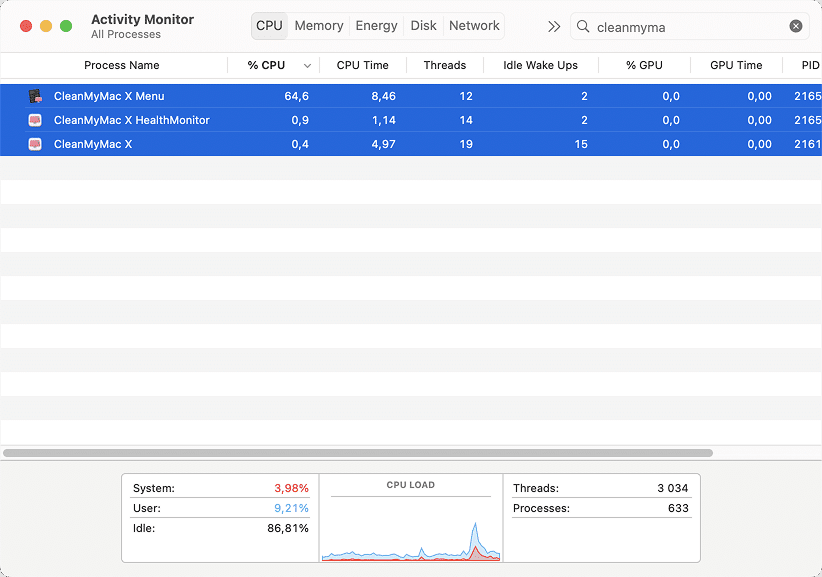The width and height of the screenshot is (822, 577).
Task: Sort by the GPU Time column header
Action: click(736, 65)
